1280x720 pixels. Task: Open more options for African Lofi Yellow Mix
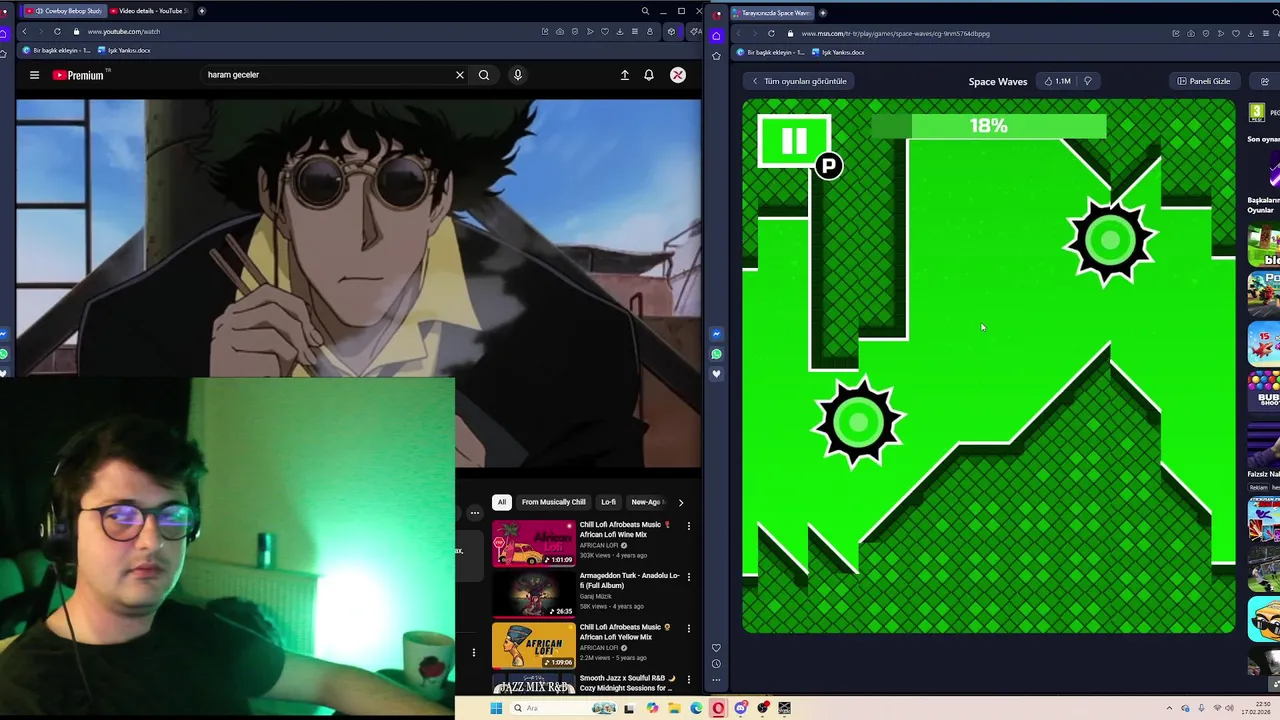coord(688,628)
